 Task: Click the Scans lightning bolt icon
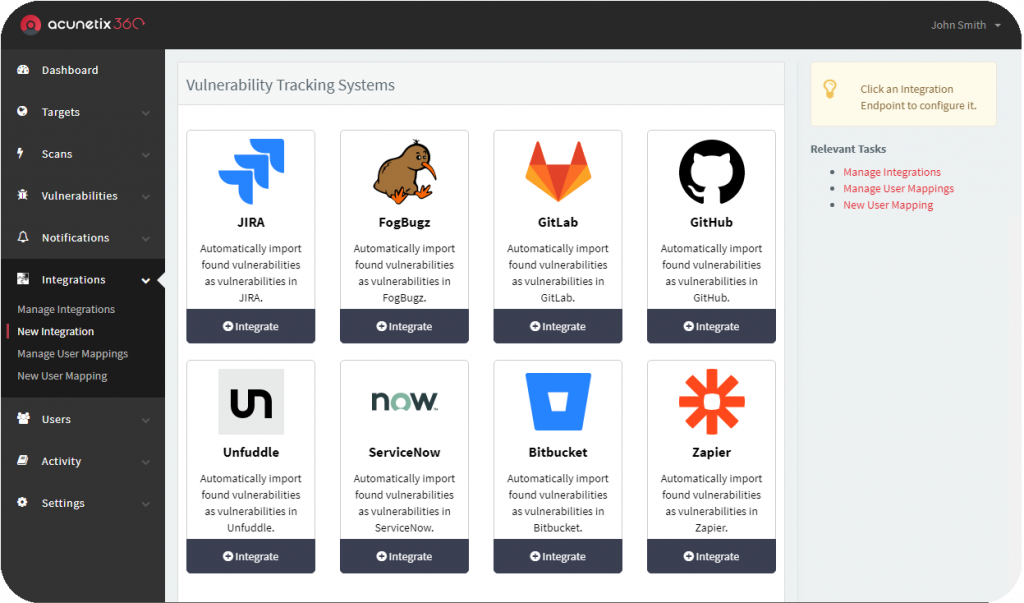click(x=20, y=153)
